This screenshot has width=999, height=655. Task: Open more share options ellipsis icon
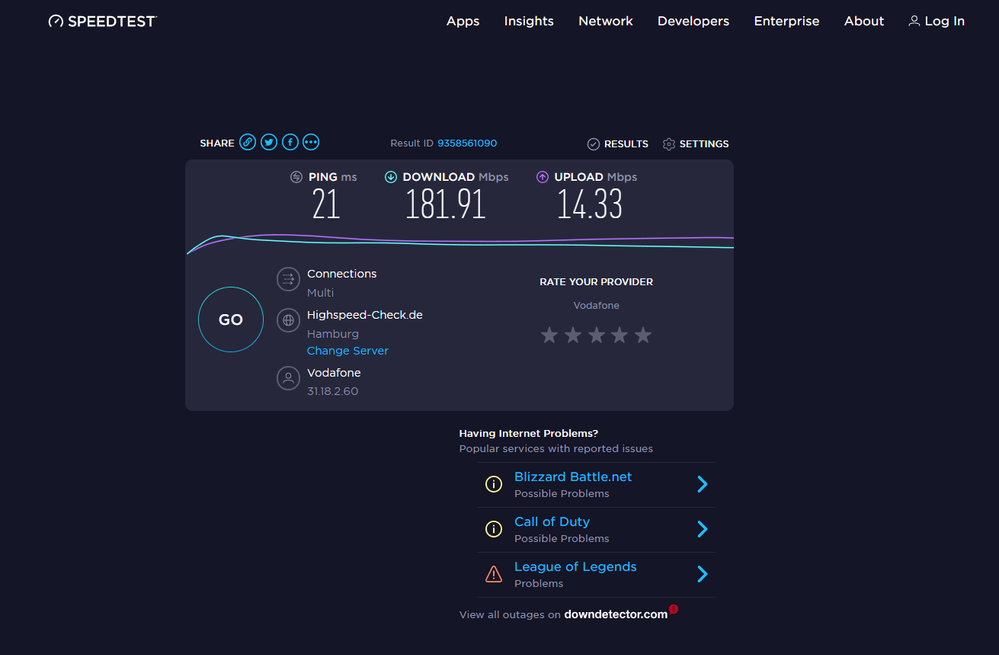click(311, 142)
